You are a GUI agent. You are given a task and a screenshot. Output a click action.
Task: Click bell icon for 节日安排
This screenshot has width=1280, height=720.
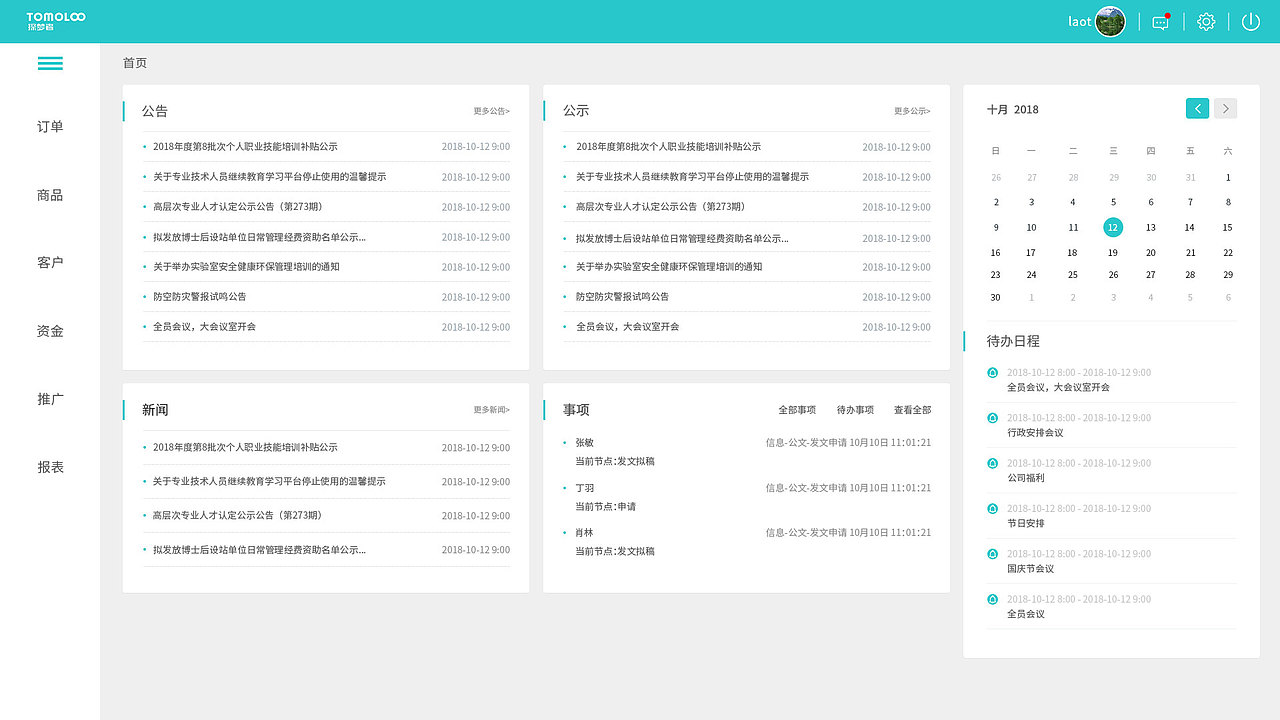[992, 508]
